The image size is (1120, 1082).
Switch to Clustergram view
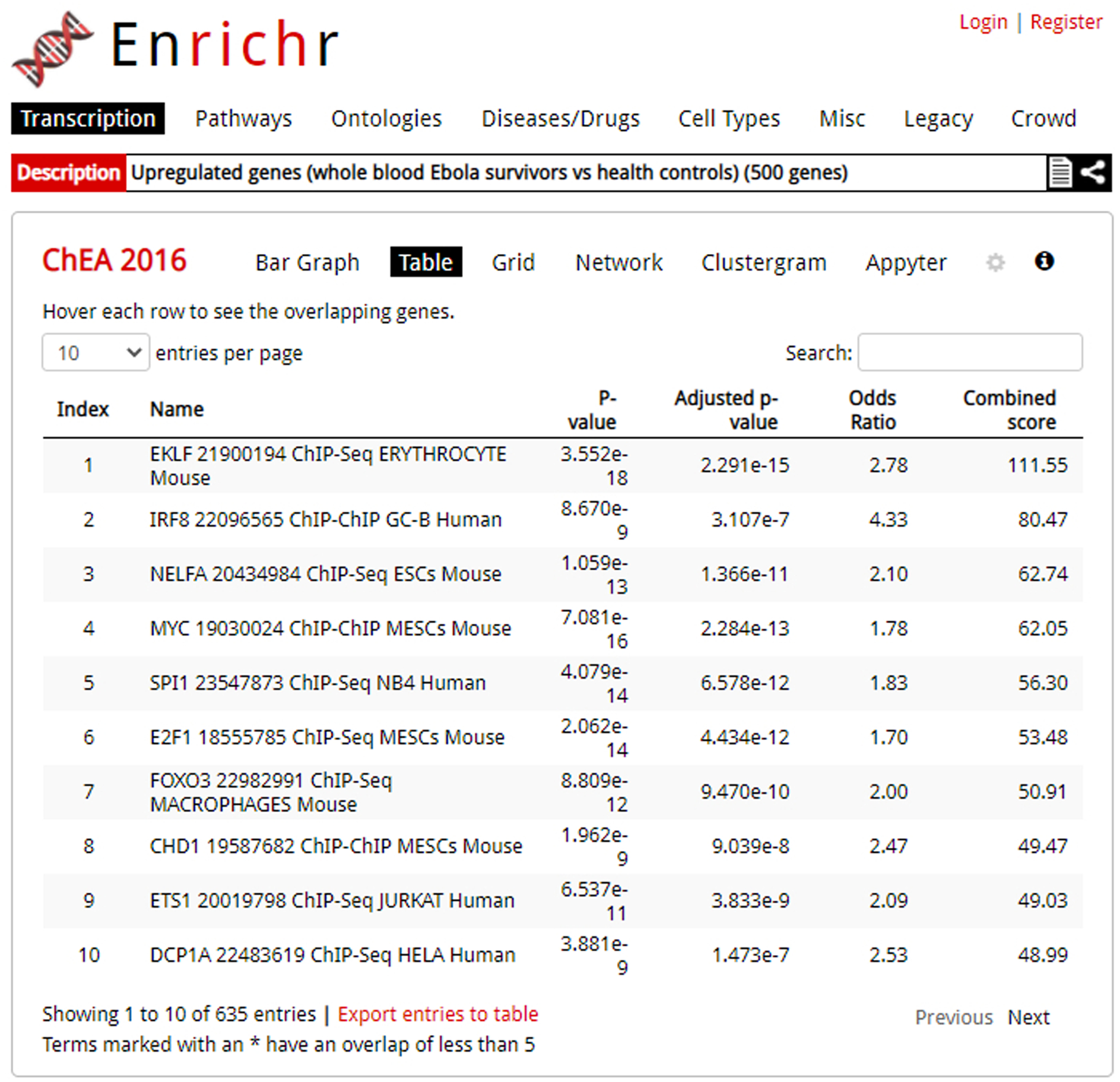click(x=764, y=262)
